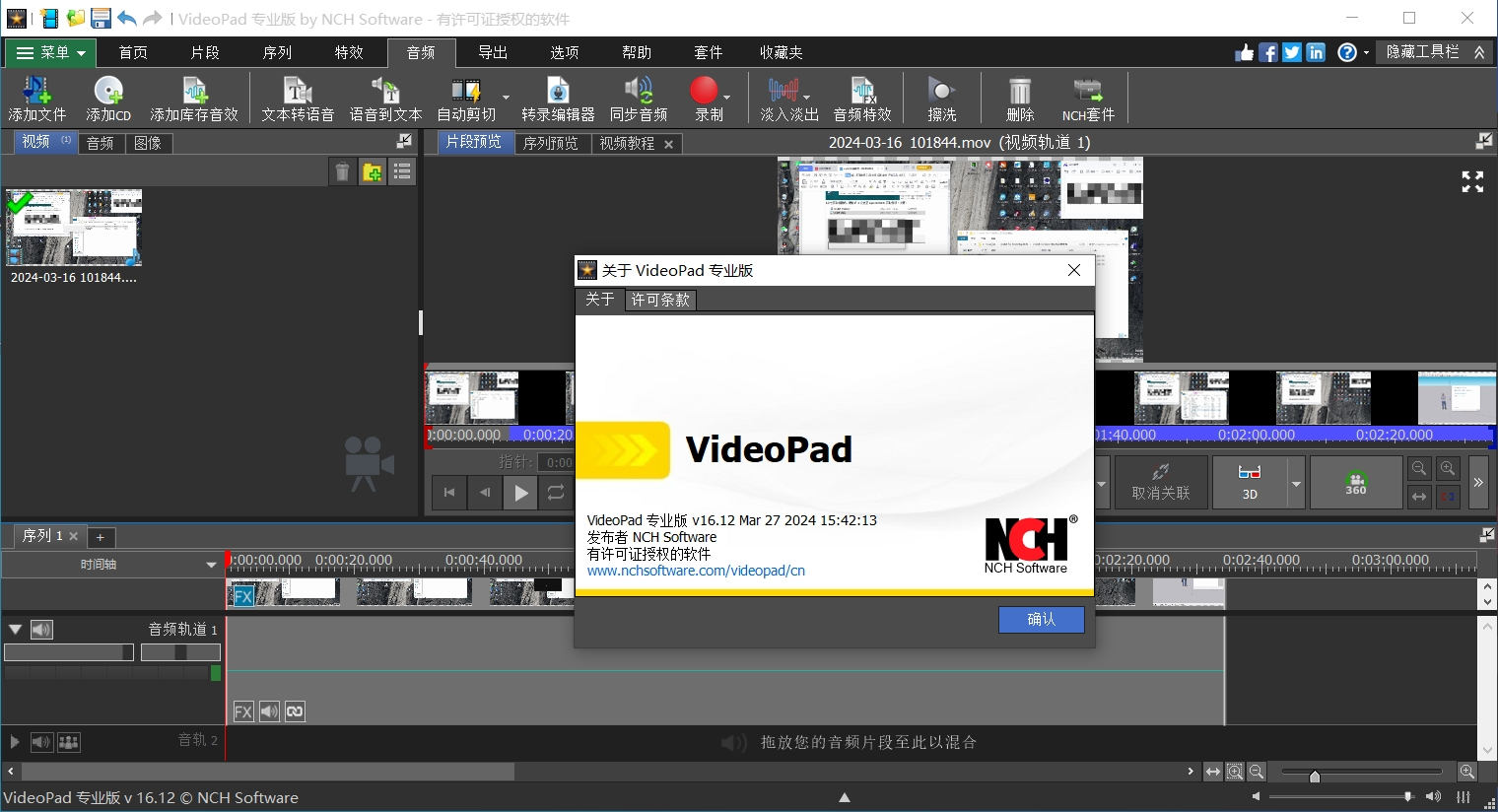Screen dimensions: 1498x812
Task: Click the red Record (录制) button
Action: point(704,91)
